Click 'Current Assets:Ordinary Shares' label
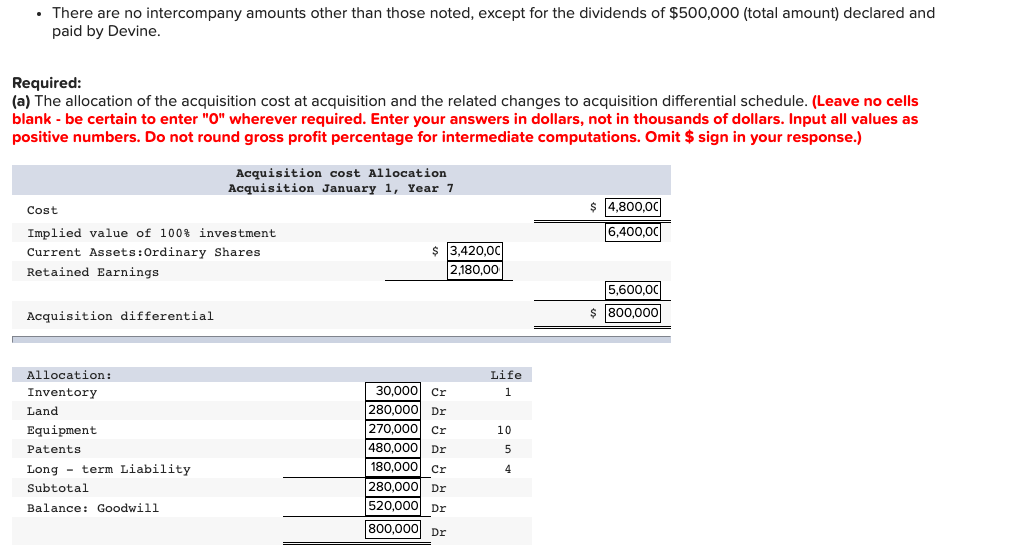 143,252
